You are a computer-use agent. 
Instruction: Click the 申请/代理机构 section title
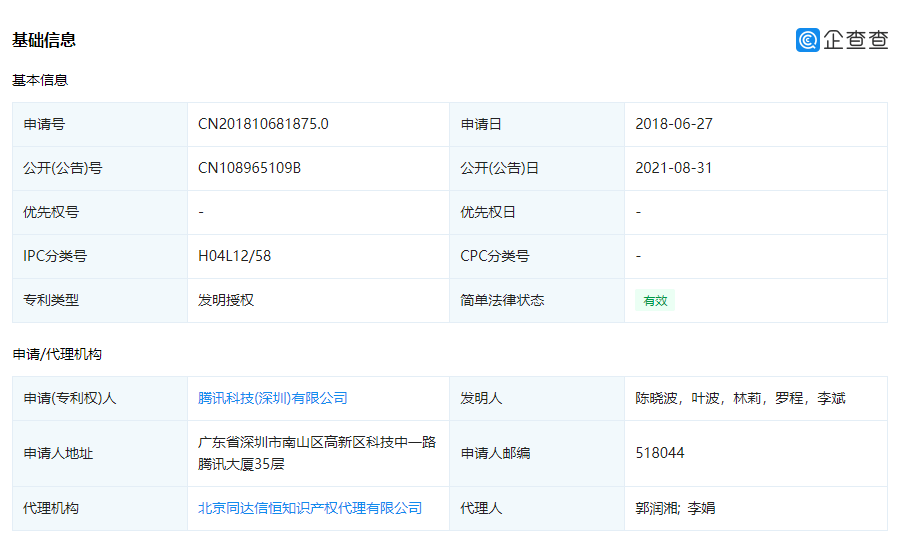point(57,354)
